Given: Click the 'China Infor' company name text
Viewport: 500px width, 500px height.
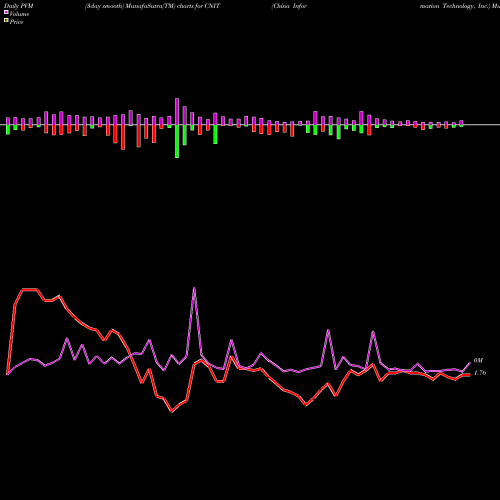Looking at the screenshot, I should point(289,6).
